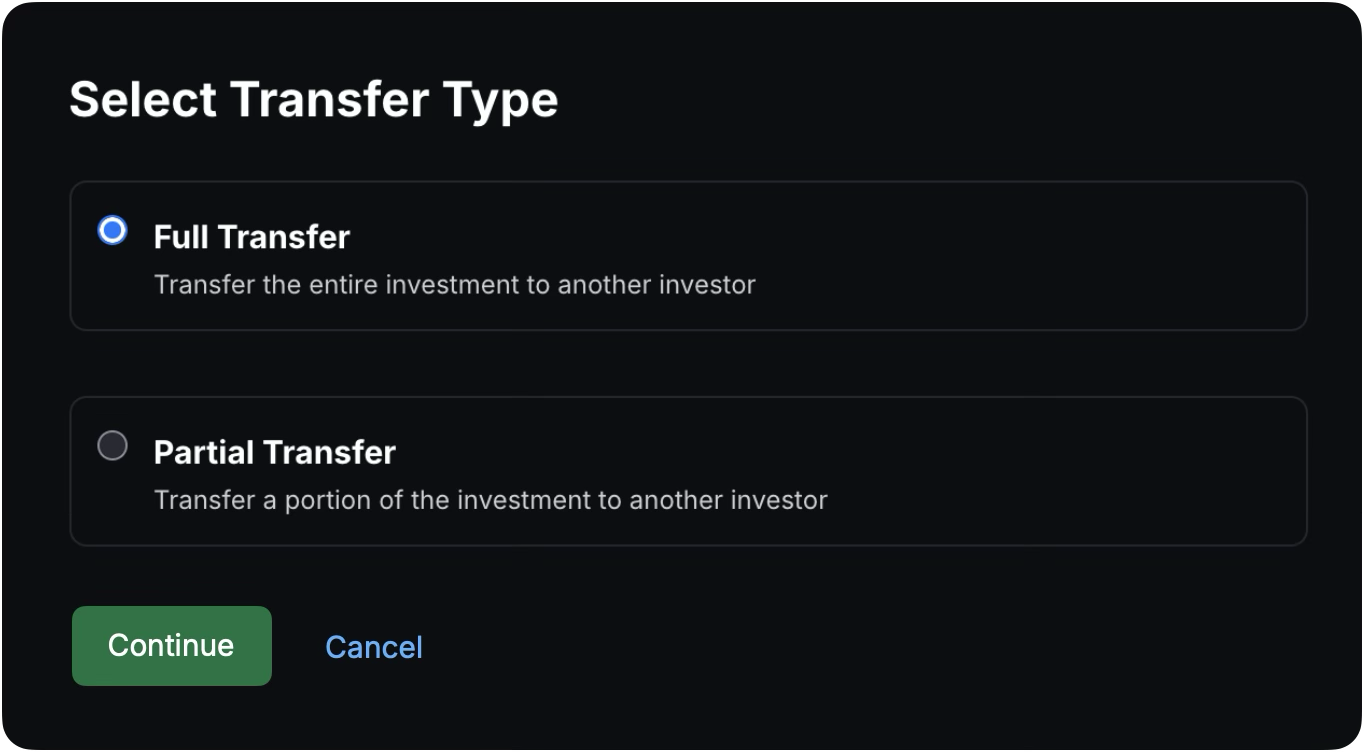Click the portion of investment description text
Viewport: 1364px width, 752px height.
pyautogui.click(x=489, y=500)
